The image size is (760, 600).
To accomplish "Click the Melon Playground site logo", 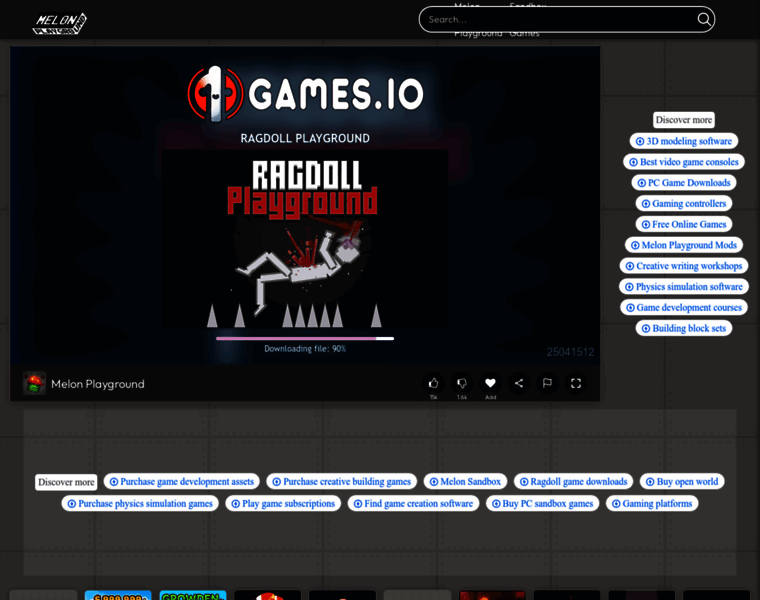I will pos(59,23).
